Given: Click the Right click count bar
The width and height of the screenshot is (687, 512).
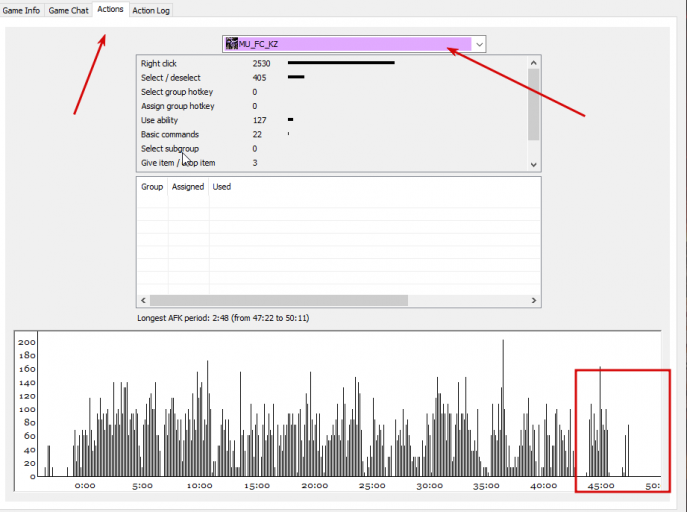Looking at the screenshot, I should pyautogui.click(x=341, y=63).
